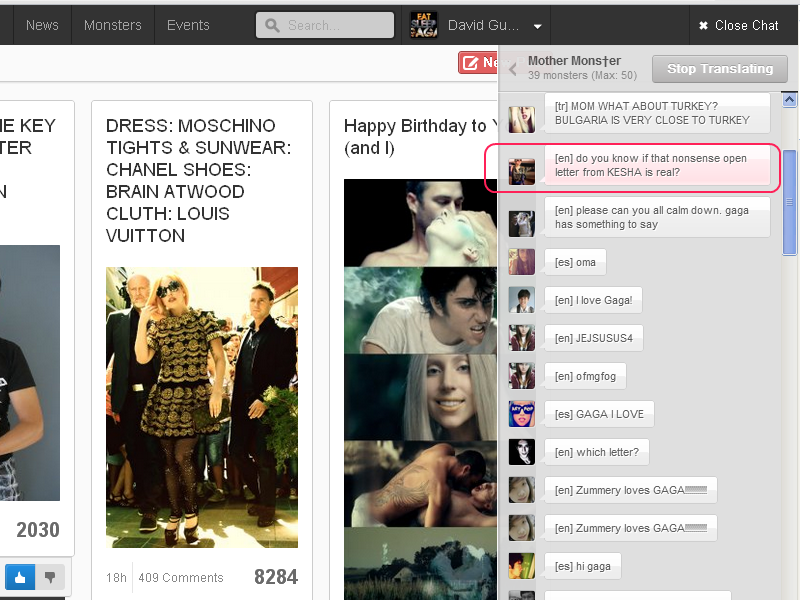Screen dimensions: 800x600
Task: Click avatar next to 'GAGA I LOVE'
Action: tap(521, 414)
